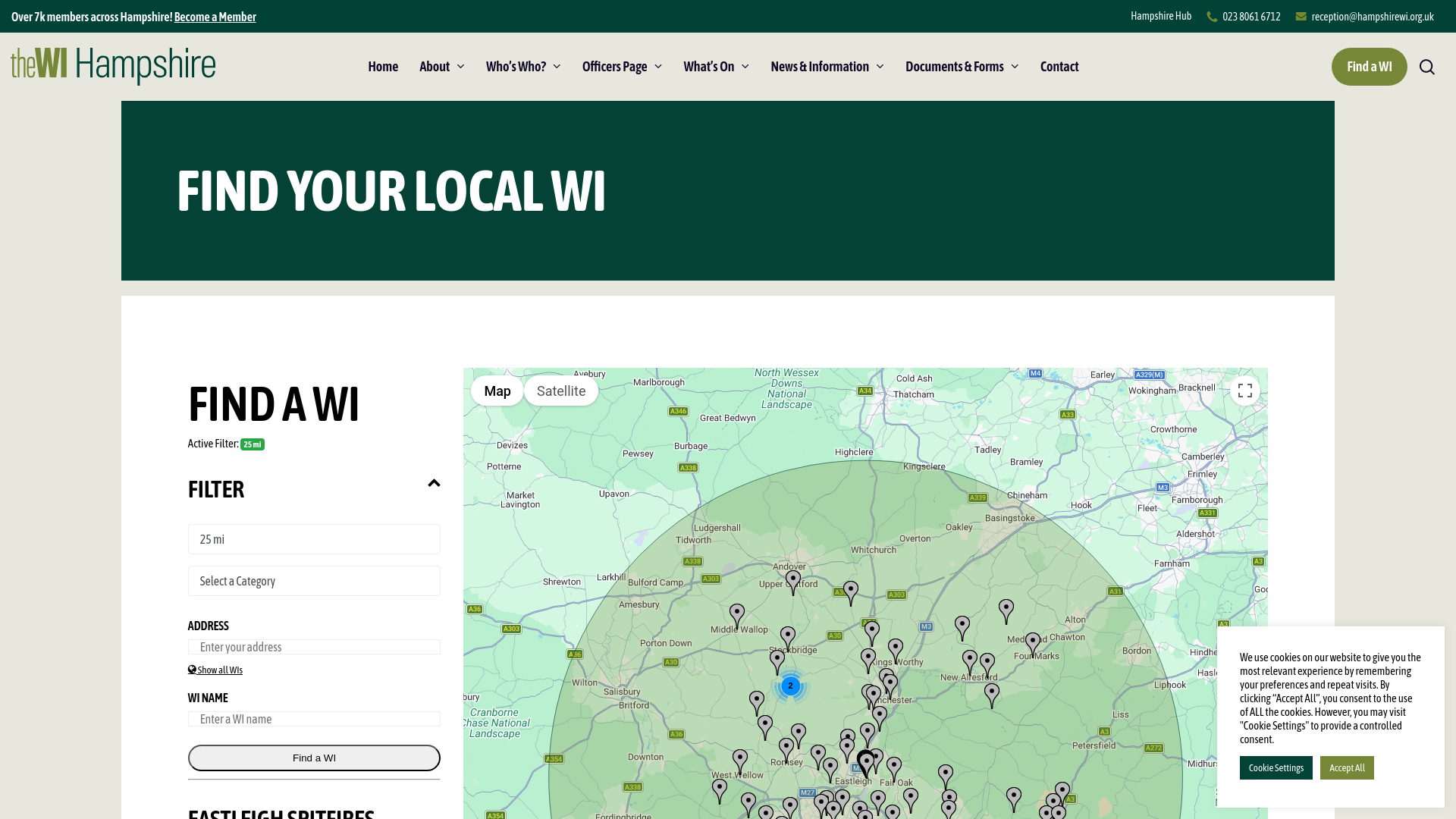Open the Contact page
Viewport: 1456px width, 819px height.
pos(1059,67)
